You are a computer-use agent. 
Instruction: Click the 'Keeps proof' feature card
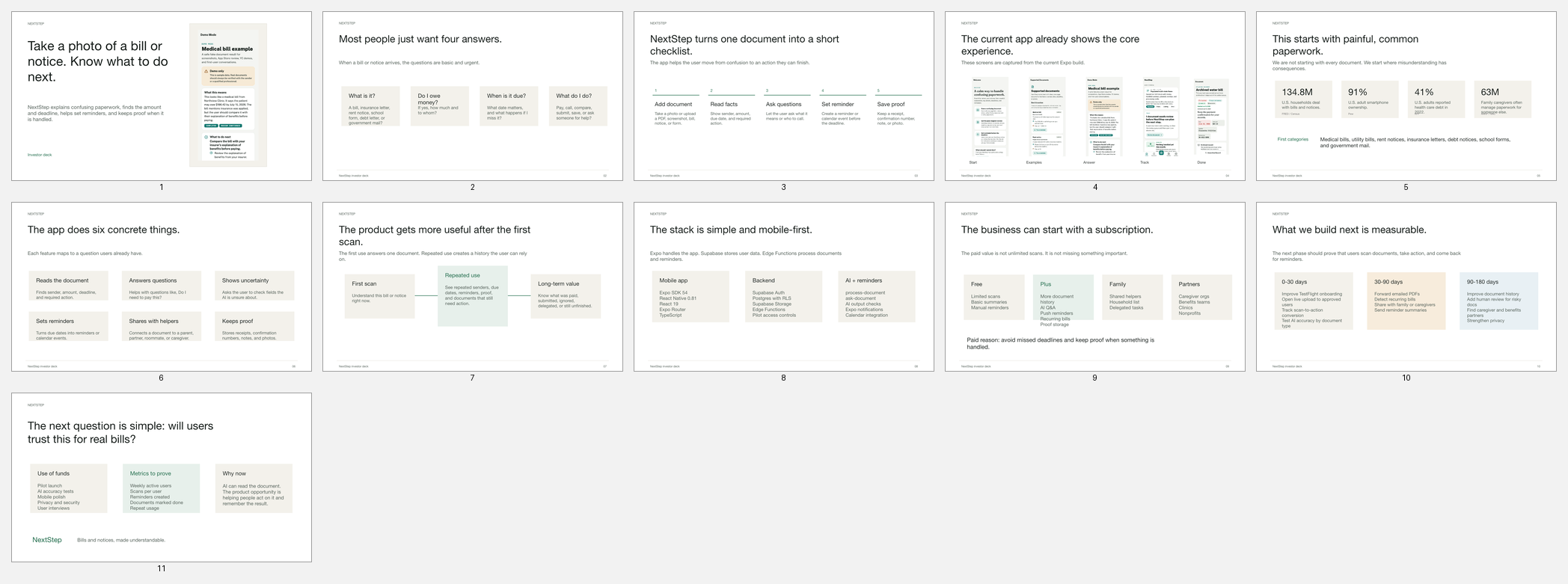(254, 326)
